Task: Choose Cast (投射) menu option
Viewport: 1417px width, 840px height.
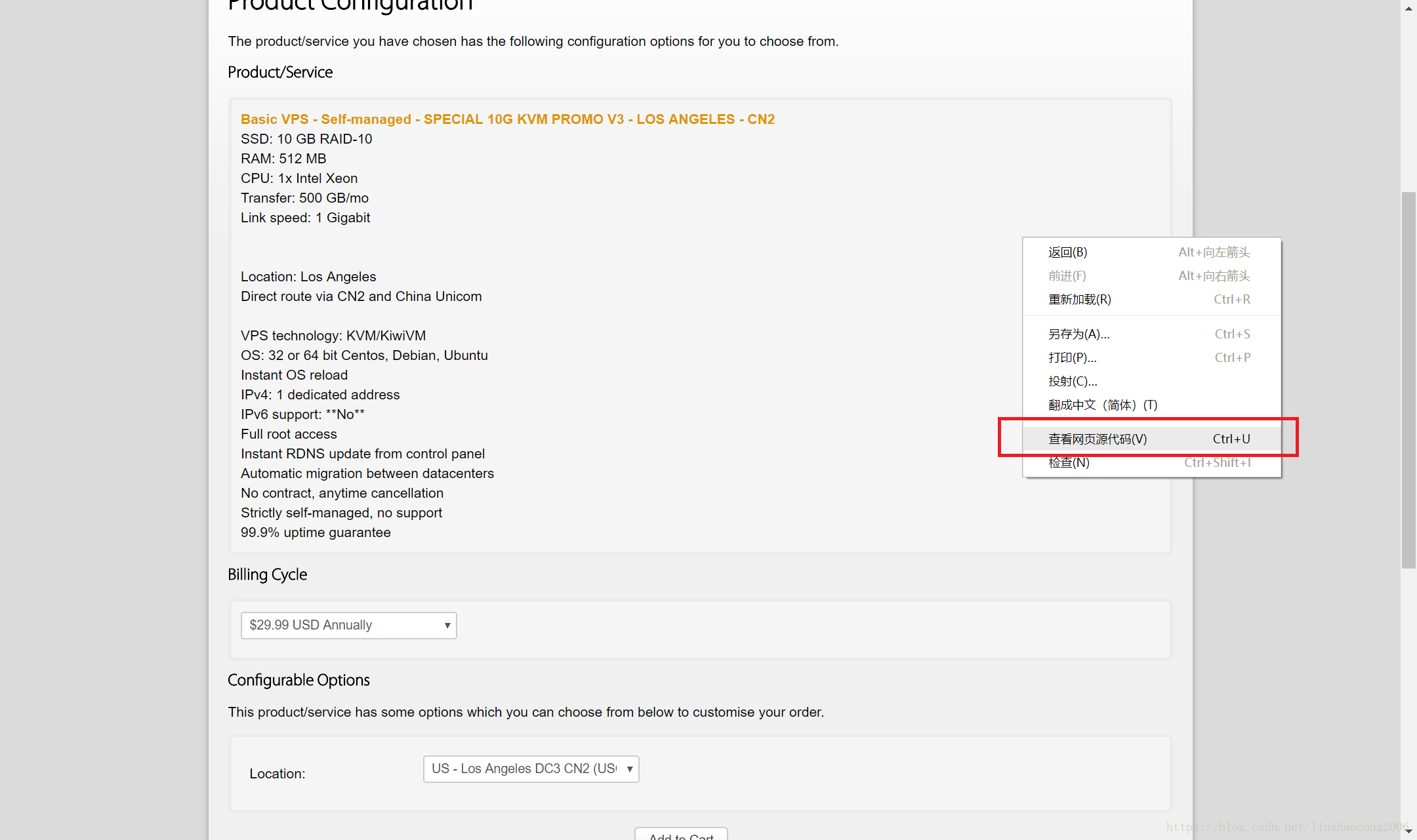Action: point(1073,382)
